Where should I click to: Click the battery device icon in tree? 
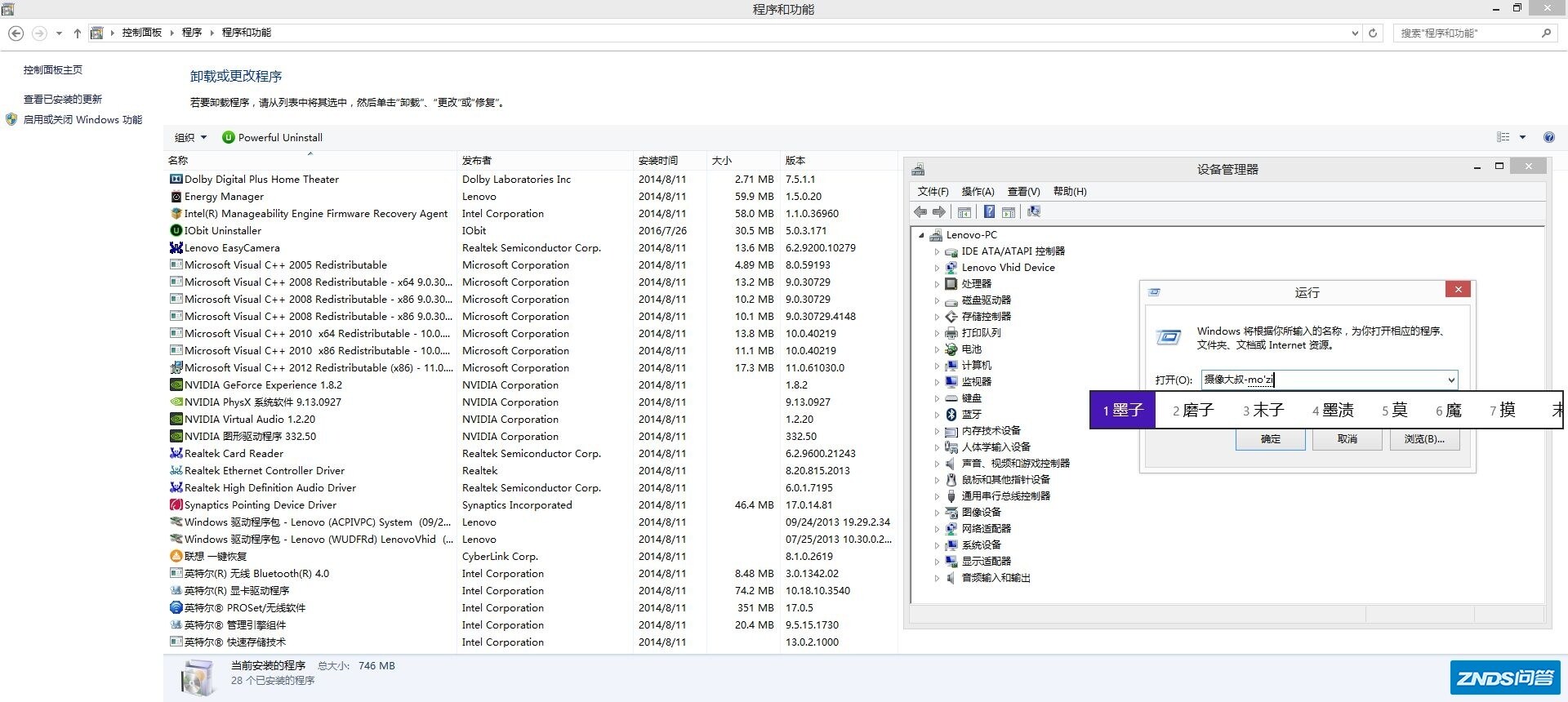[951, 349]
